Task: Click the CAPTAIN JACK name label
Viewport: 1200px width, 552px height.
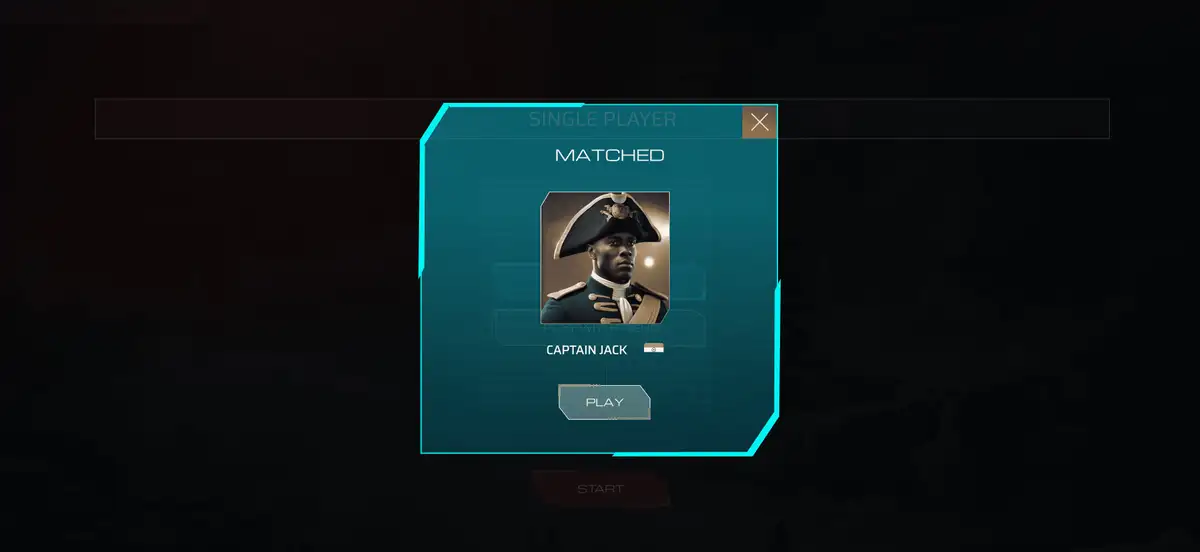Action: (587, 350)
